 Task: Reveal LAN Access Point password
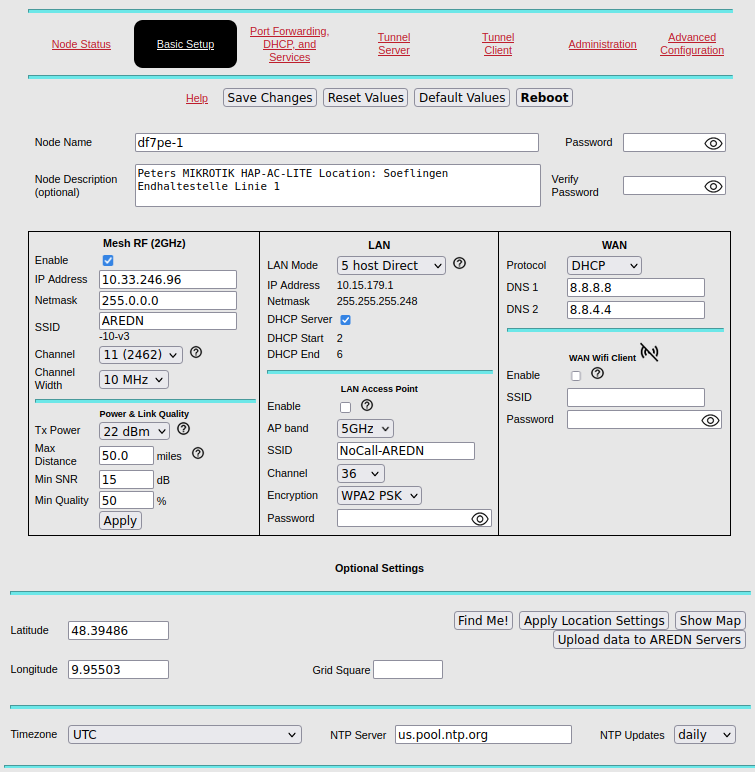pyautogui.click(x=480, y=518)
